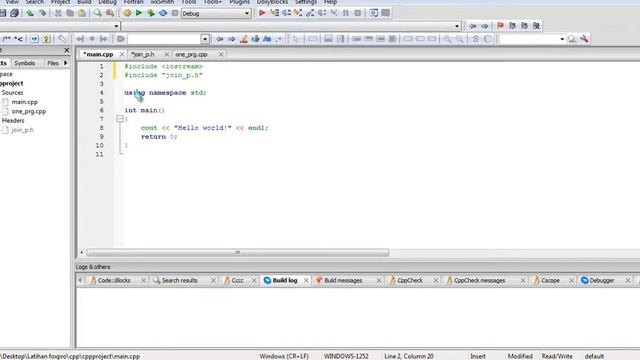Open the Project menu
640x360 pixels.
[x=60, y=2]
